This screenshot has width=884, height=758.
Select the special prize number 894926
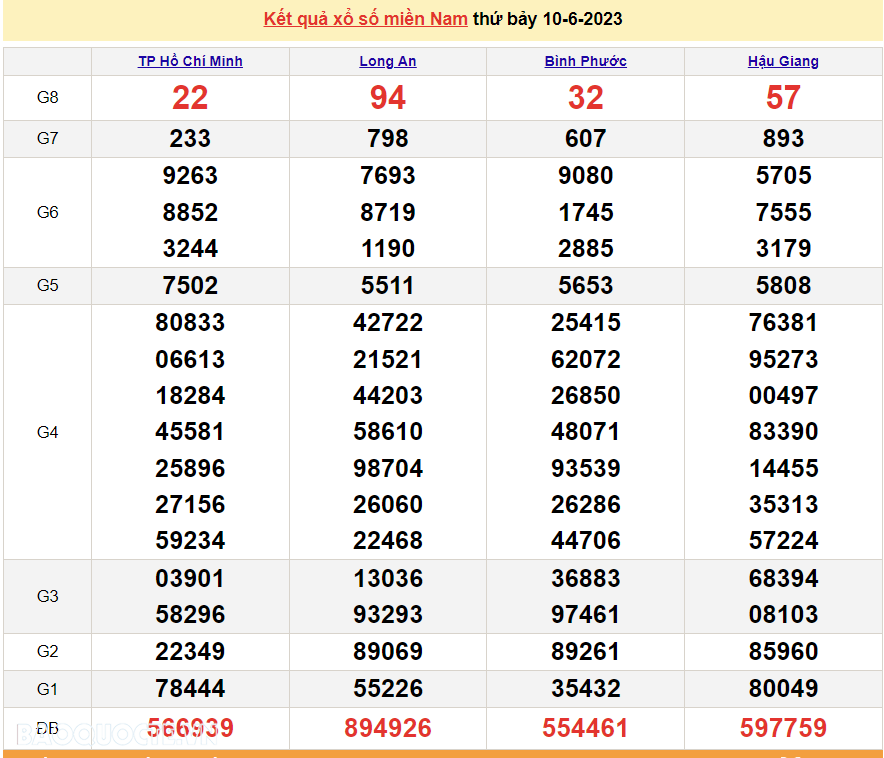point(388,728)
